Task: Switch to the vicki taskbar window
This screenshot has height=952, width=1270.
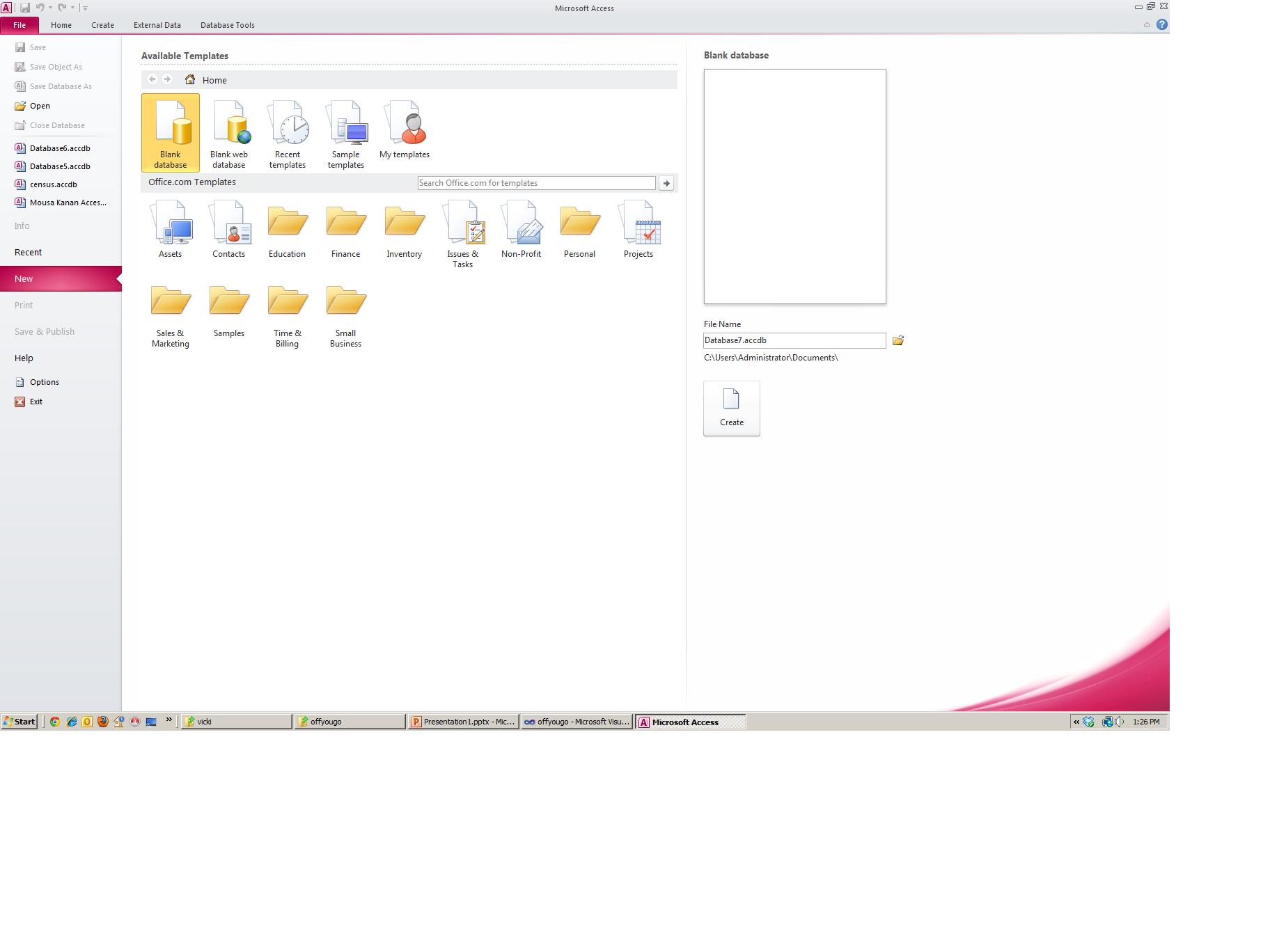Action: point(236,722)
